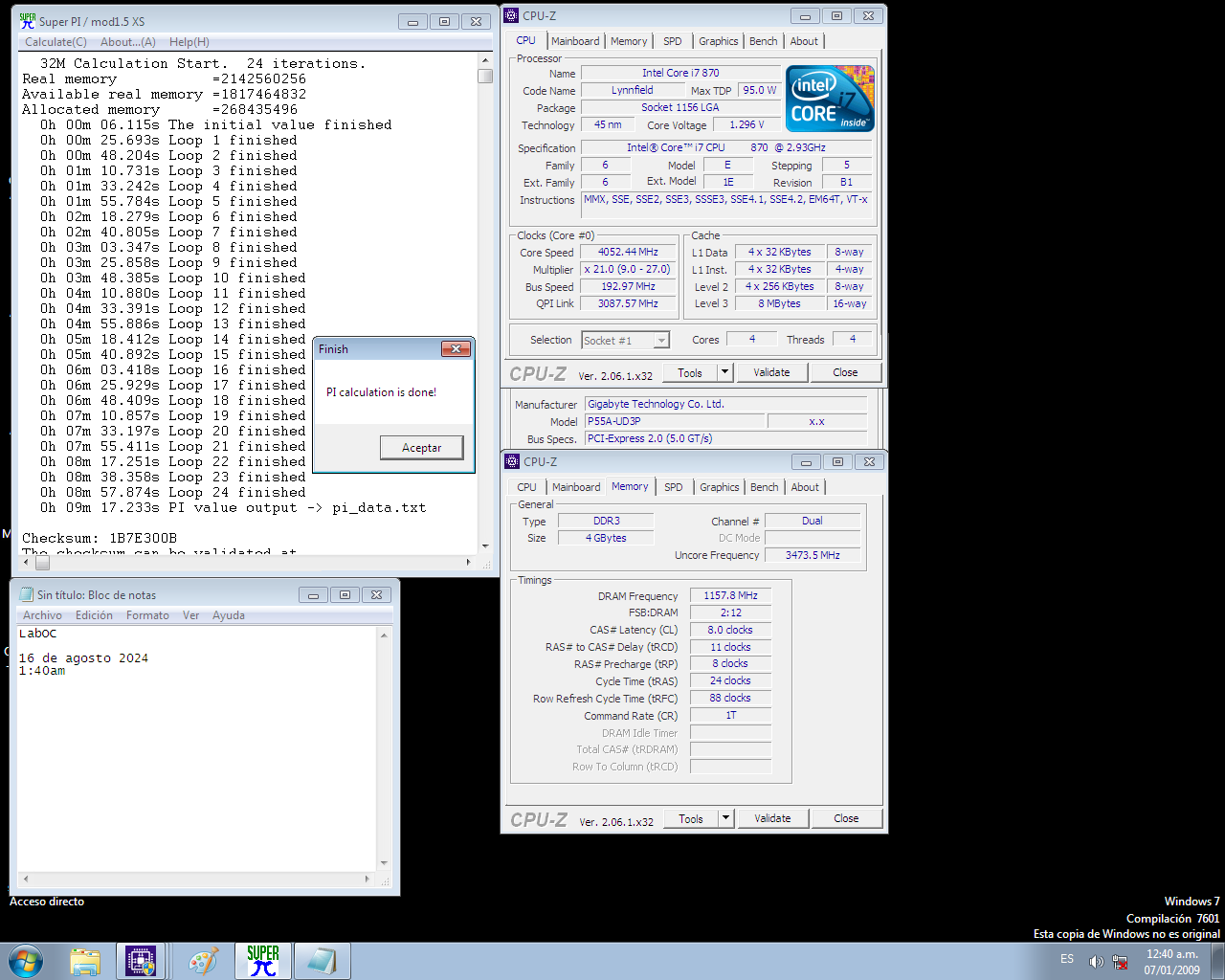Viewport: 1225px width, 980px height.
Task: Click the lower CPU-Z window title icon
Action: pos(513,461)
